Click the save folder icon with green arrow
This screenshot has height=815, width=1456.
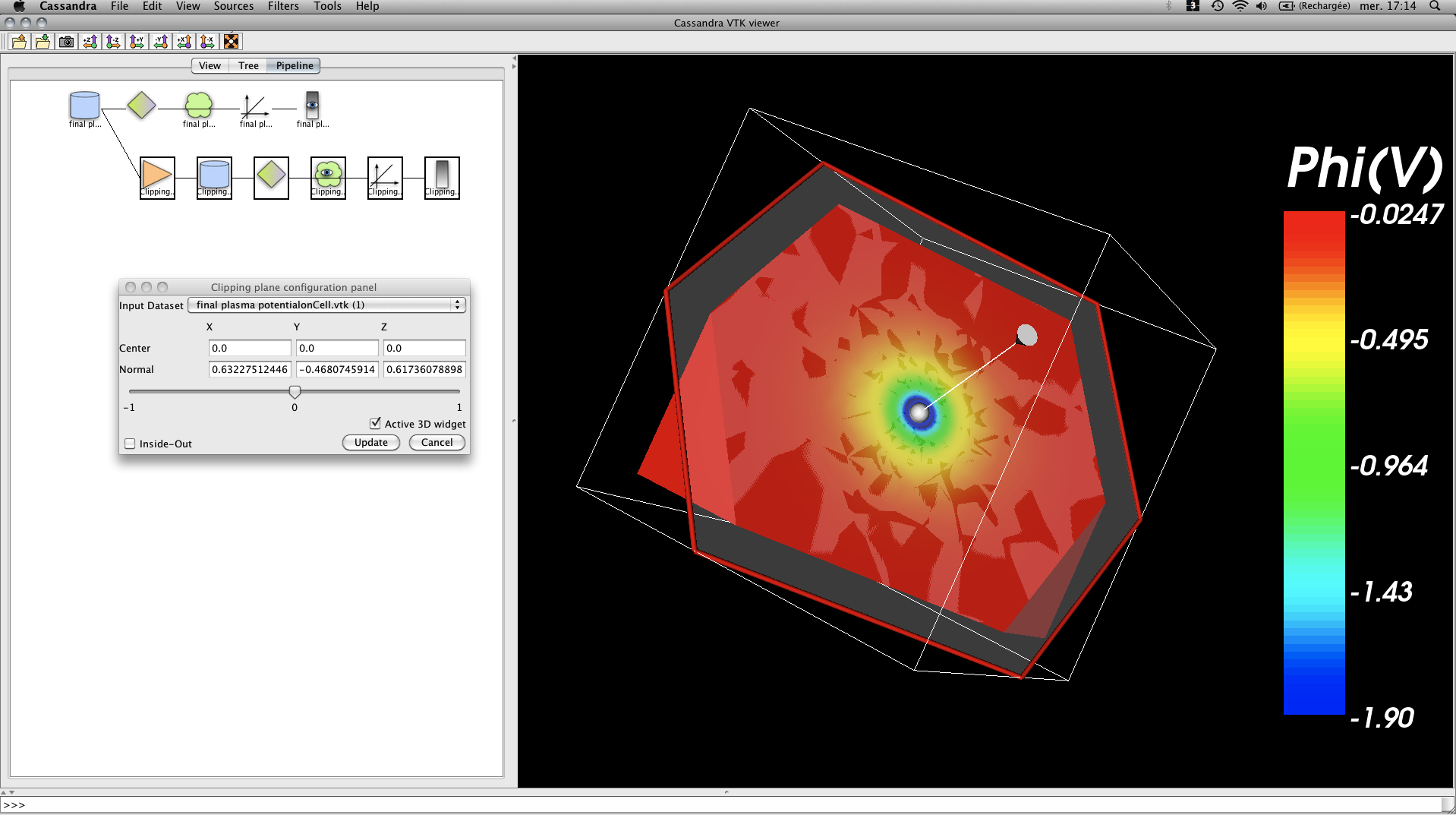pyautogui.click(x=43, y=42)
